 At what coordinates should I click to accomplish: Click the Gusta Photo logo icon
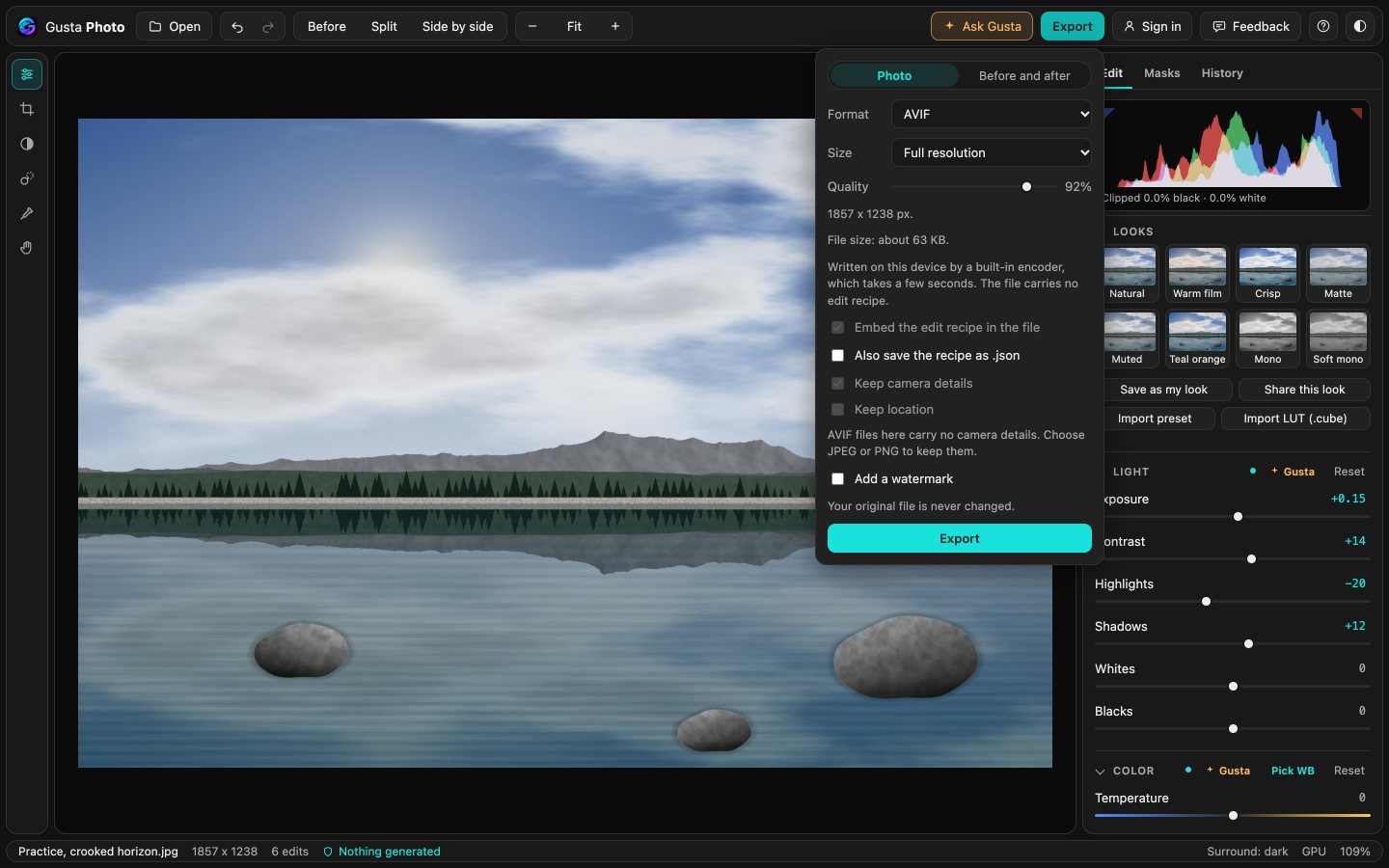point(27,26)
